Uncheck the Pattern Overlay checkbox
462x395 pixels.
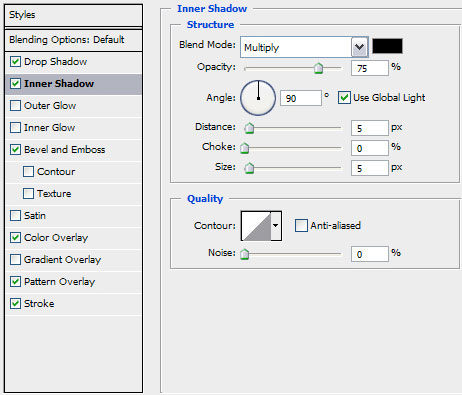(x=15, y=282)
